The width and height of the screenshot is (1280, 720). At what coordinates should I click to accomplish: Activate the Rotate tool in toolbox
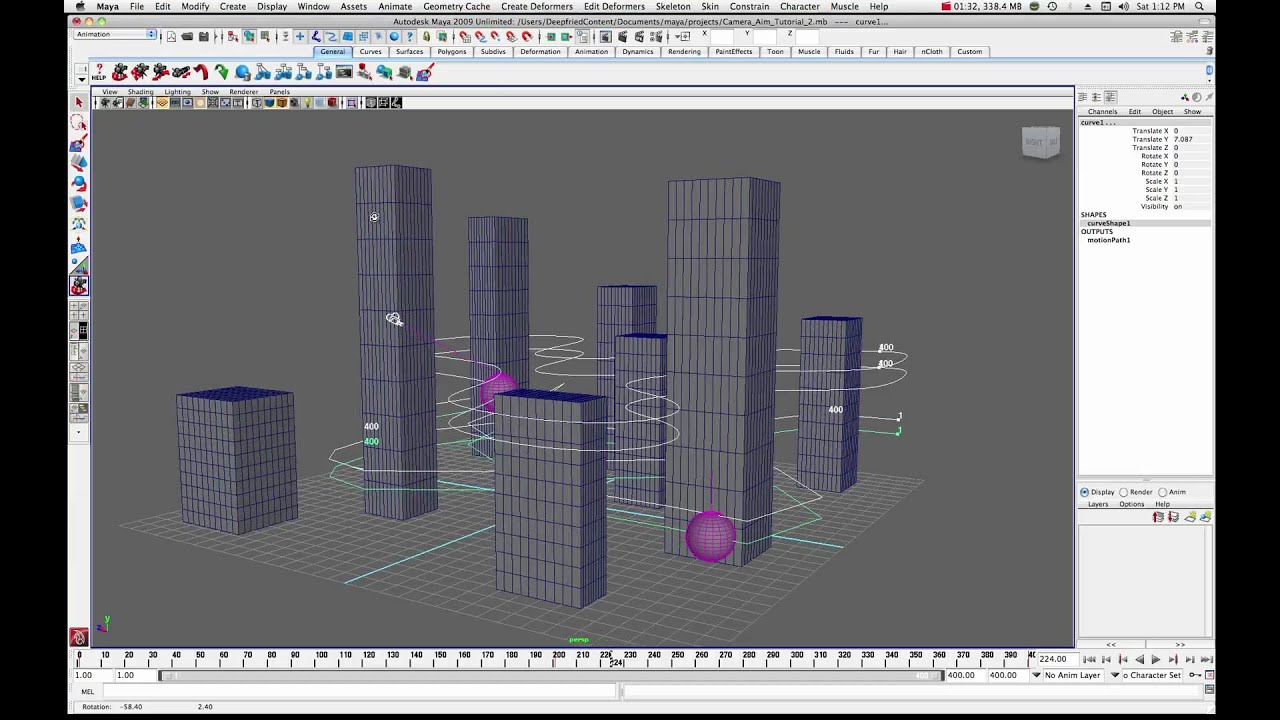point(79,184)
